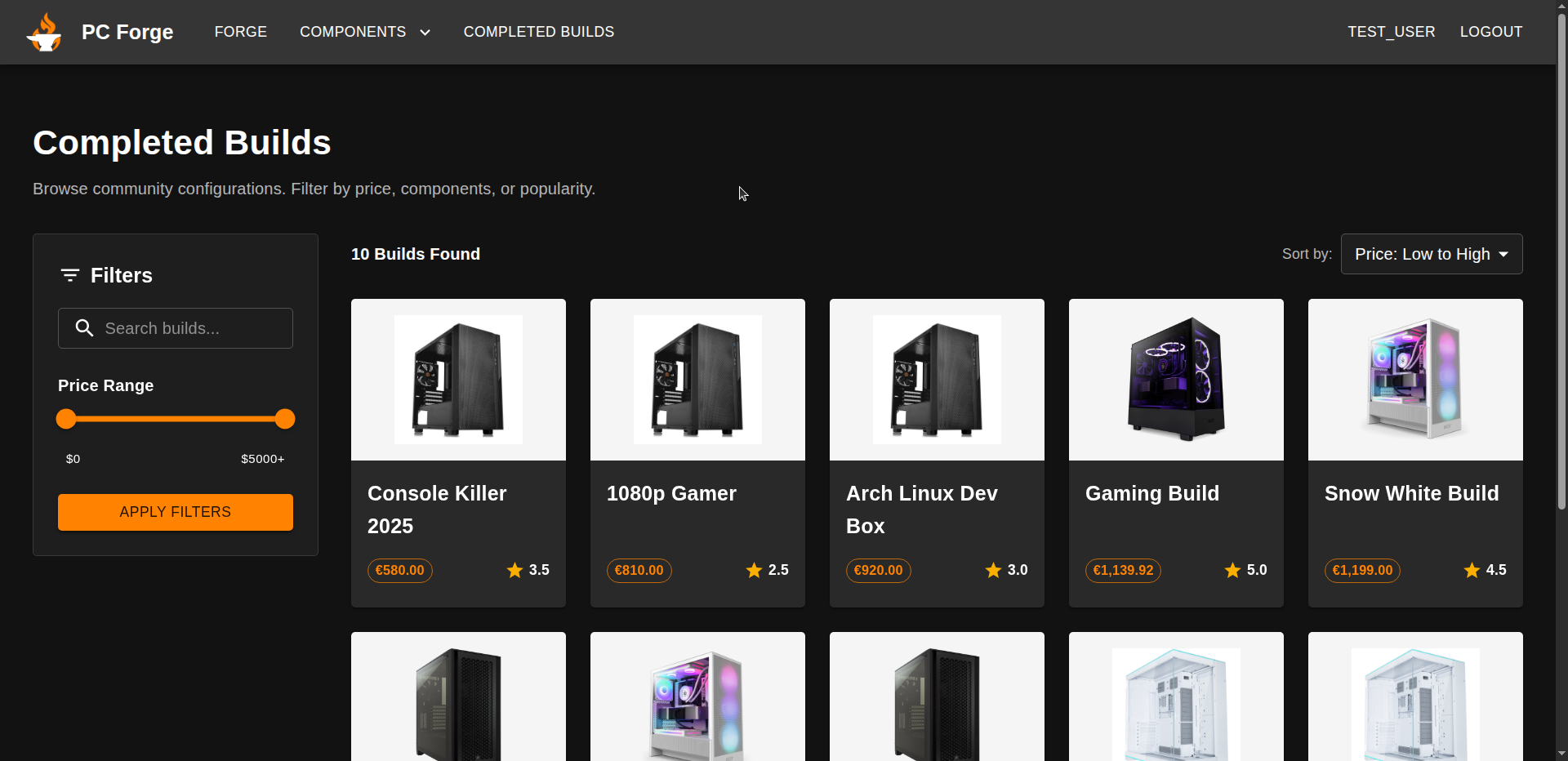Open the Forge nav item
This screenshot has width=1568, height=761.
(240, 32)
